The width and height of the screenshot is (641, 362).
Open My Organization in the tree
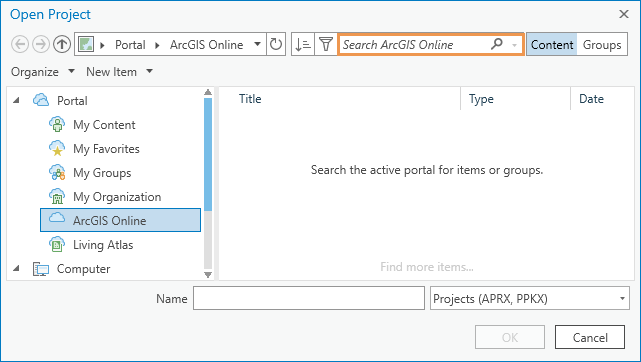coord(117,197)
